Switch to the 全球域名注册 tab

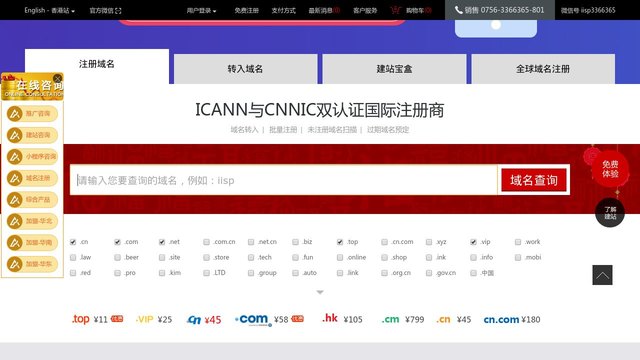pyautogui.click(x=543, y=69)
